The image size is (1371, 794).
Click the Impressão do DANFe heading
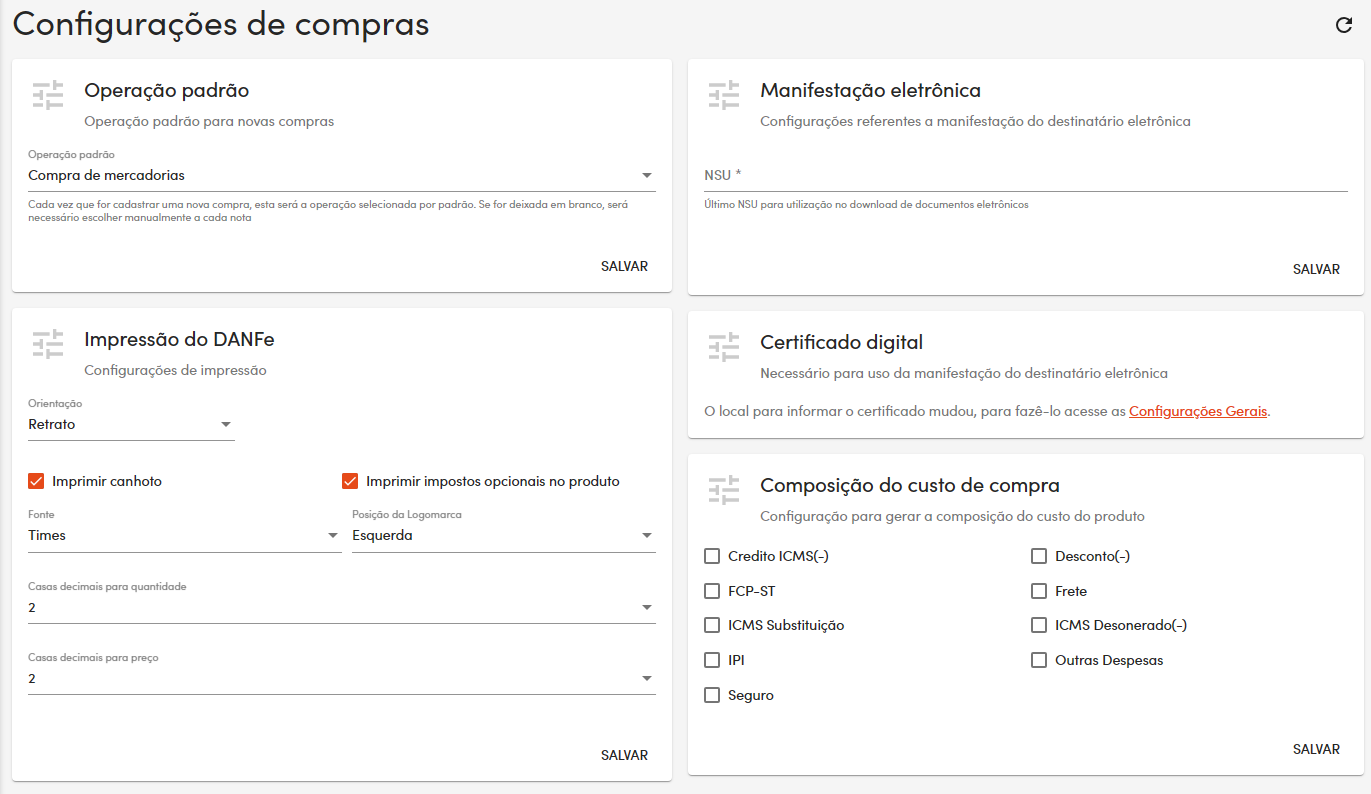[179, 340]
